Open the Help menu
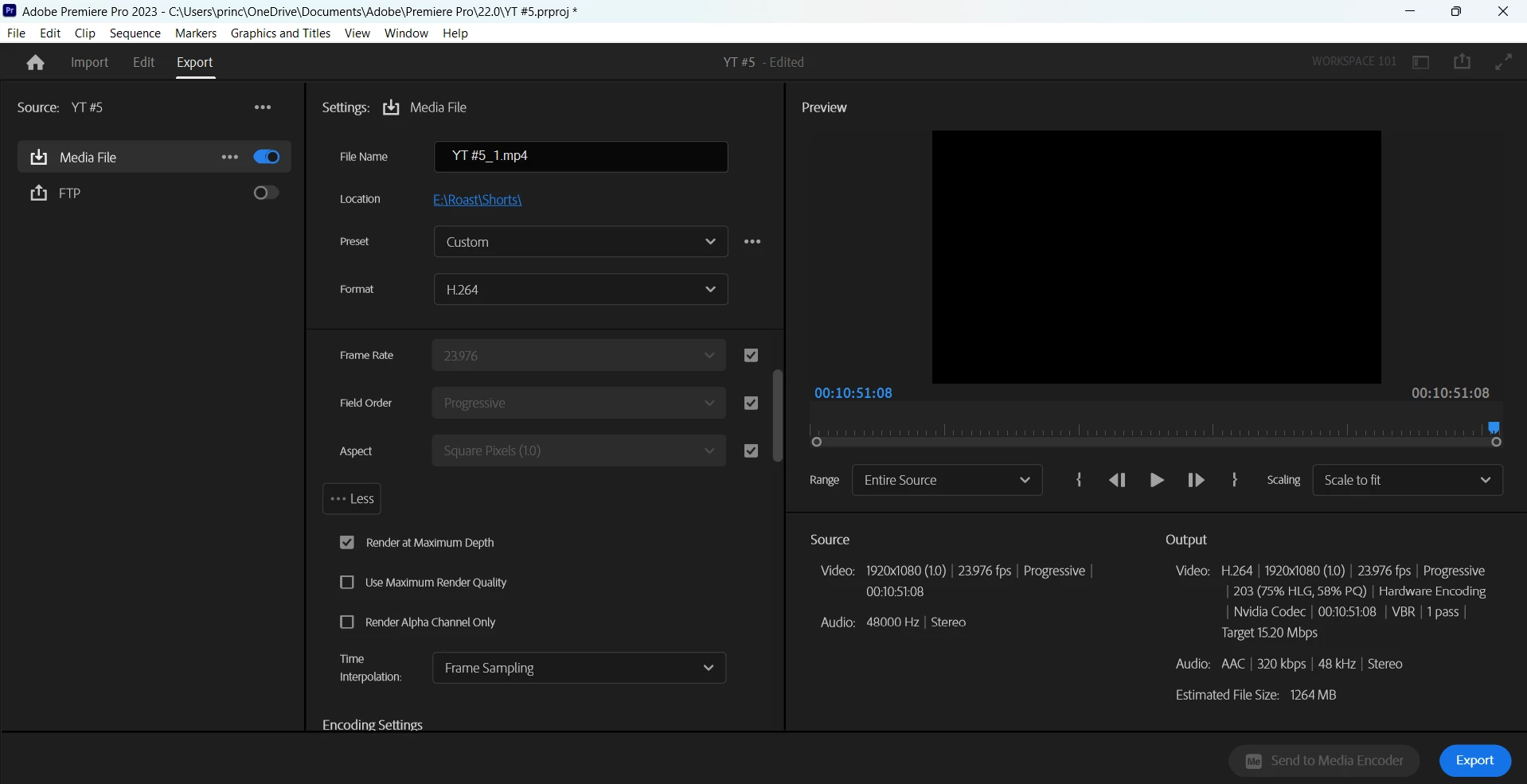The image size is (1527, 784). coord(455,33)
